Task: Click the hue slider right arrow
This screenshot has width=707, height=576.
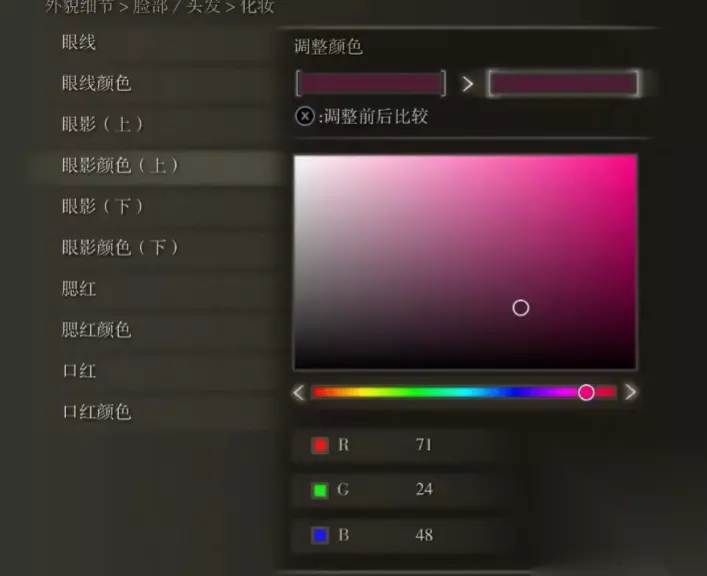Action: coord(630,392)
